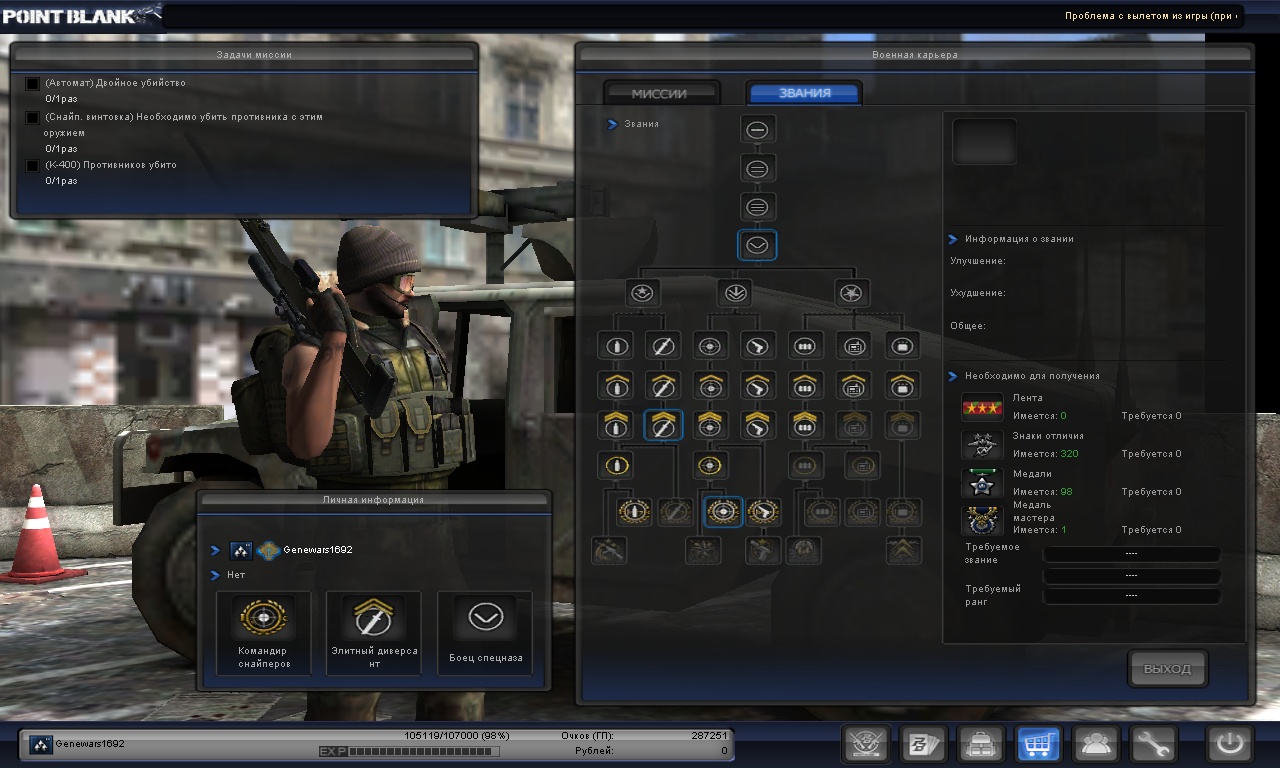Switch to the МИССИИ tab

coord(660,93)
